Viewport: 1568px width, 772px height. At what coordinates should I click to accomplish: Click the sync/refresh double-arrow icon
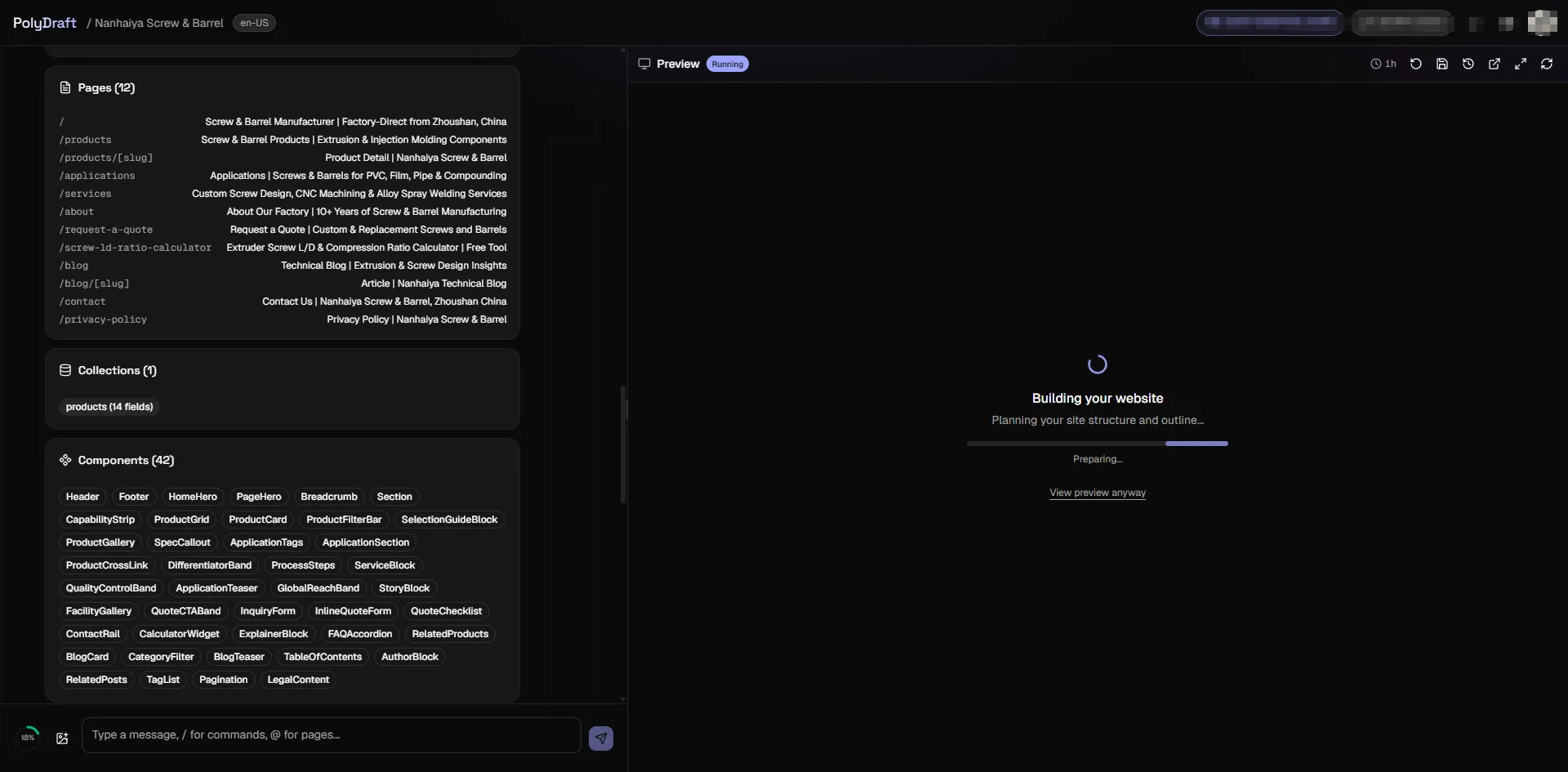point(1547,64)
